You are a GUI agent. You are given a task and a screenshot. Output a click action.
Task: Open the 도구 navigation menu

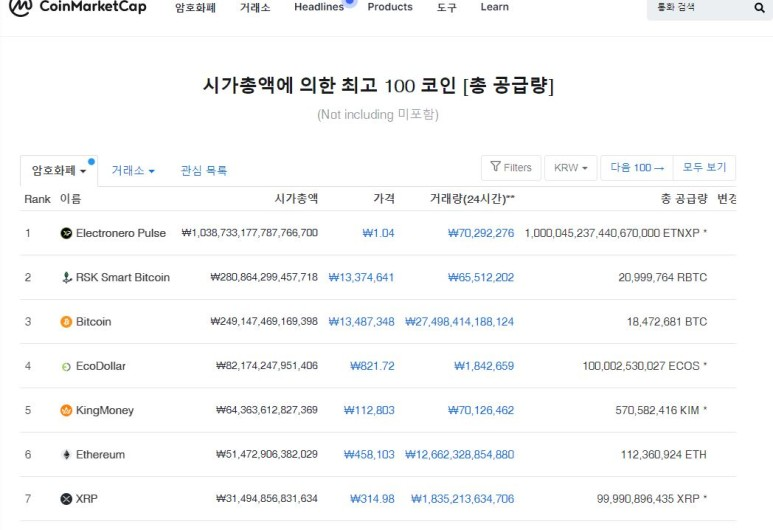[447, 7]
